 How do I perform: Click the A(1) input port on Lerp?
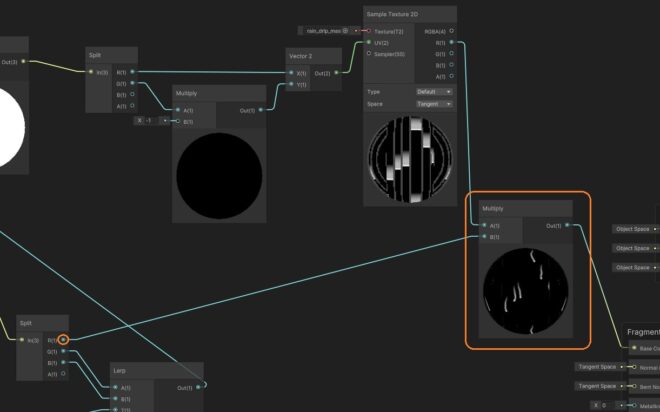[x=115, y=387]
